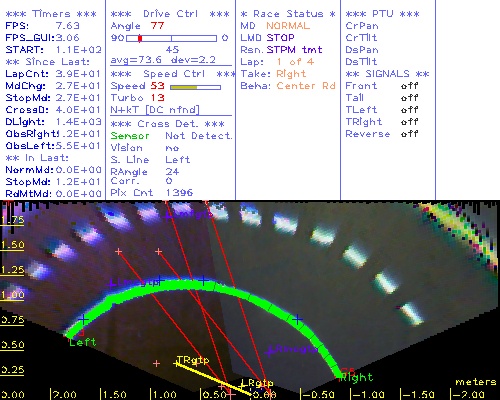Click the NORMAL mode value

(x=288, y=26)
